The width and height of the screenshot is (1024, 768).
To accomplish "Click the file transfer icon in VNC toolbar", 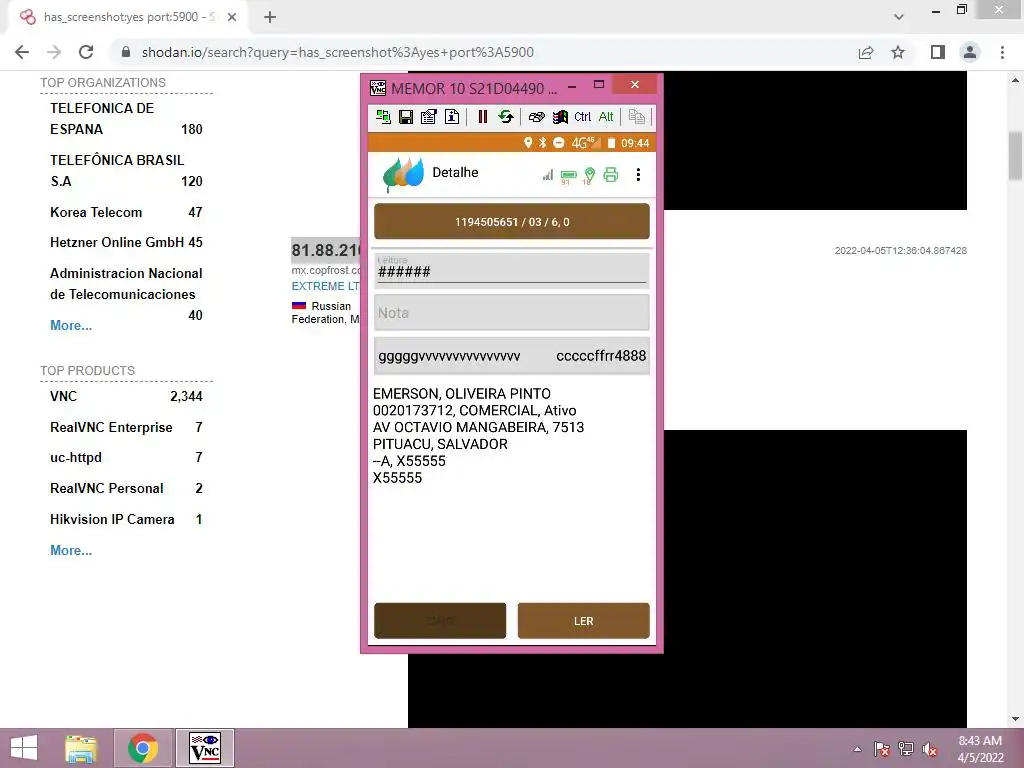I will 637,117.
